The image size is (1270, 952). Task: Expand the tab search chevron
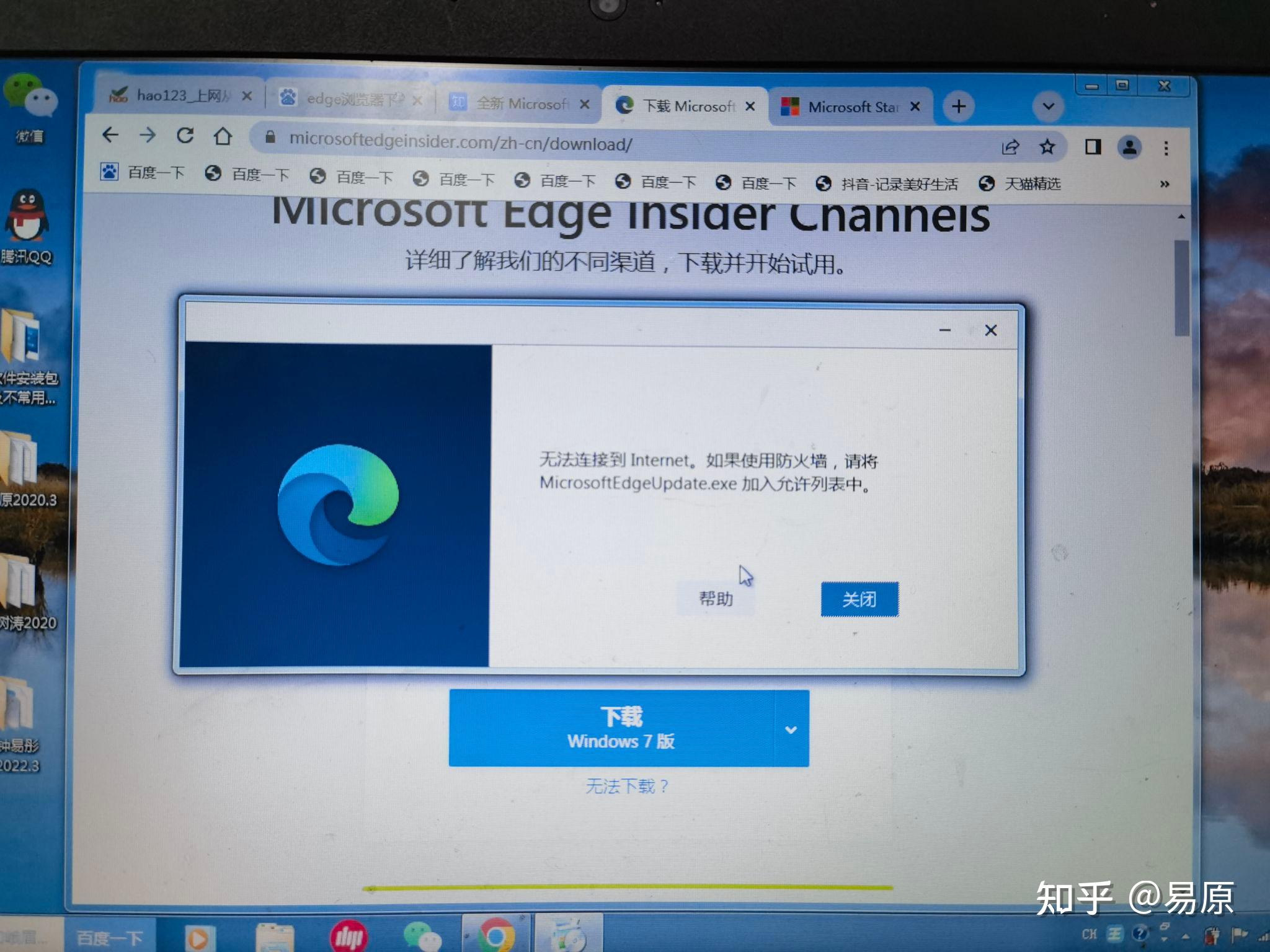1049,106
